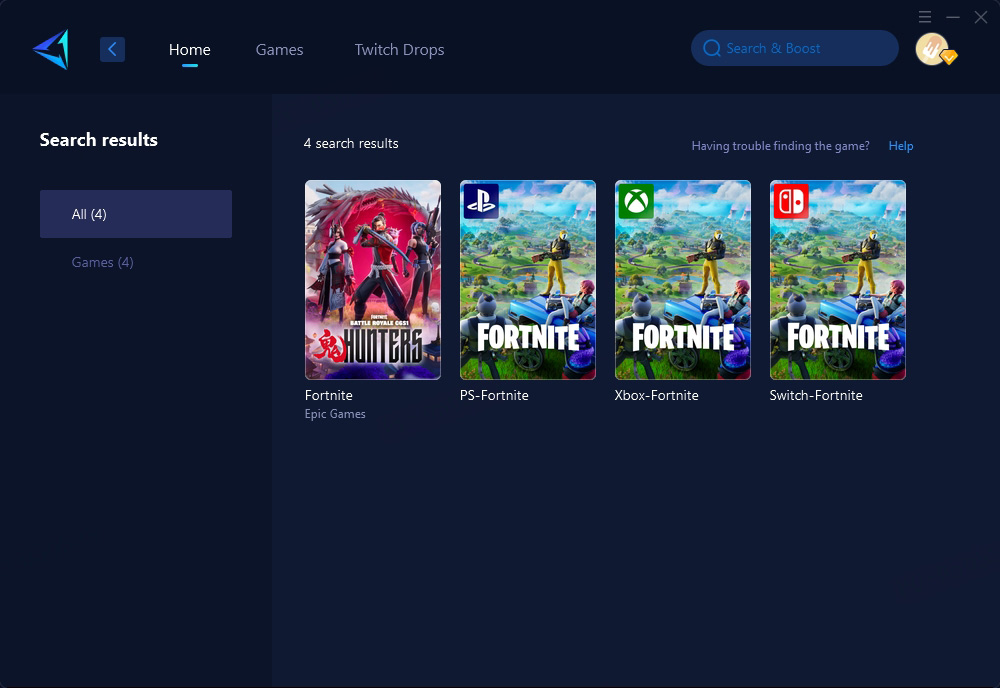Open the Switch-Fortnite cover thumbnail
The height and width of the screenshot is (688, 1000).
pyautogui.click(x=837, y=280)
